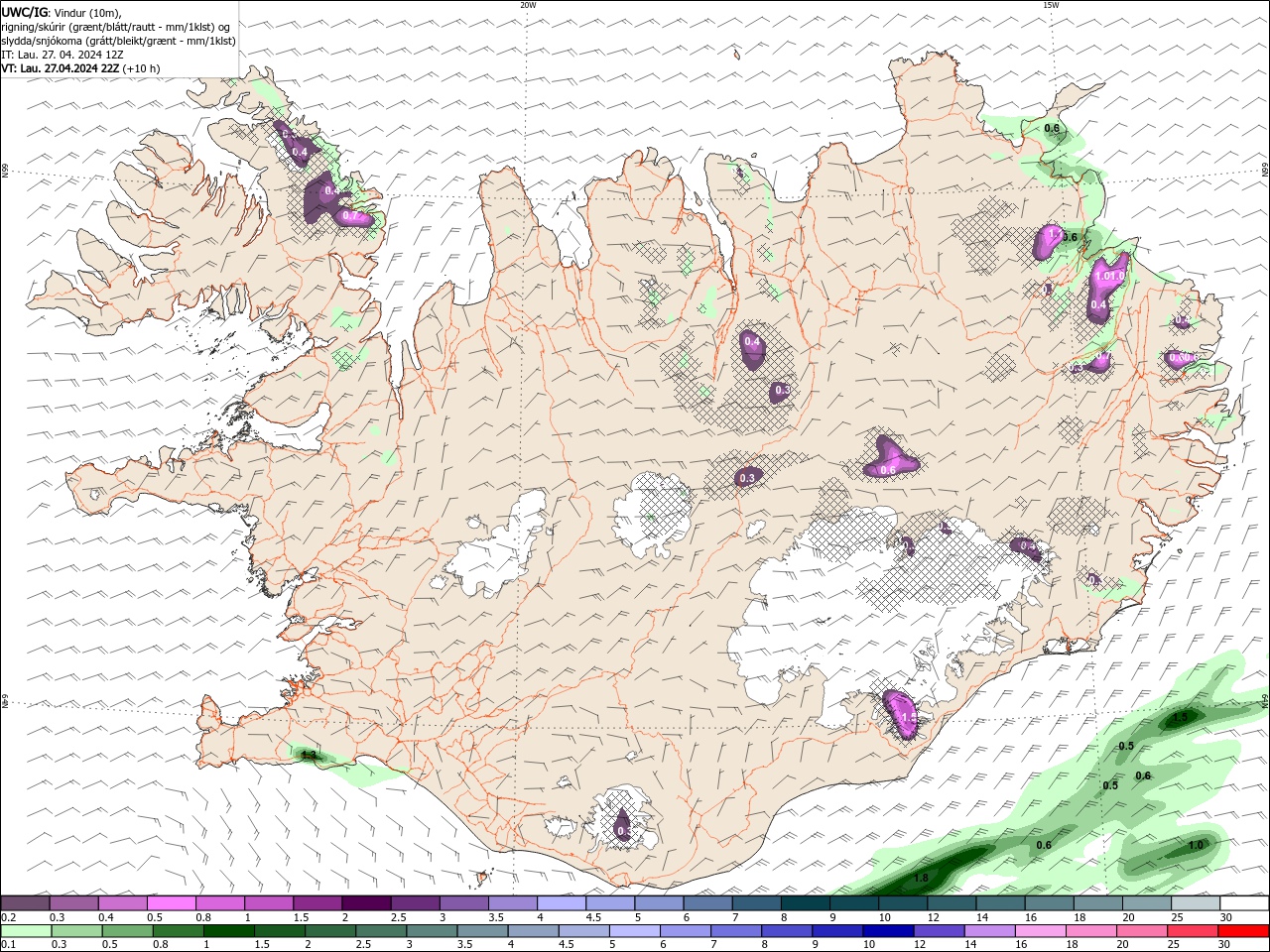The width and height of the screenshot is (1270, 952).
Task: Select the 'rigning/skúrir' legend description line
Action: coord(117,26)
